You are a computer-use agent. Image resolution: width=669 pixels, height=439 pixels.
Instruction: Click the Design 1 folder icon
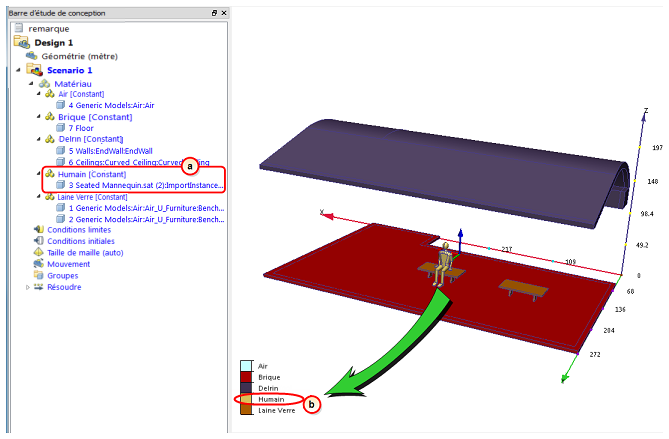click(21, 42)
